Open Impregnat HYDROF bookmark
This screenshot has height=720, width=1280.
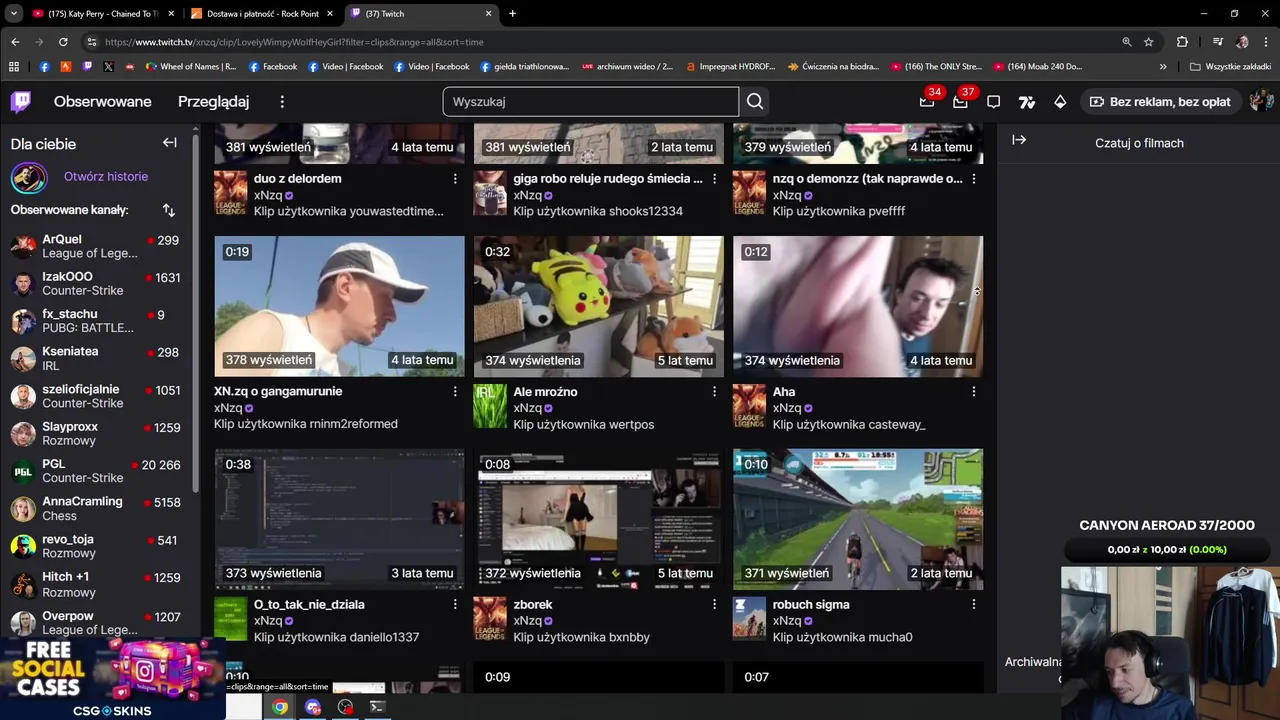click(x=730, y=67)
